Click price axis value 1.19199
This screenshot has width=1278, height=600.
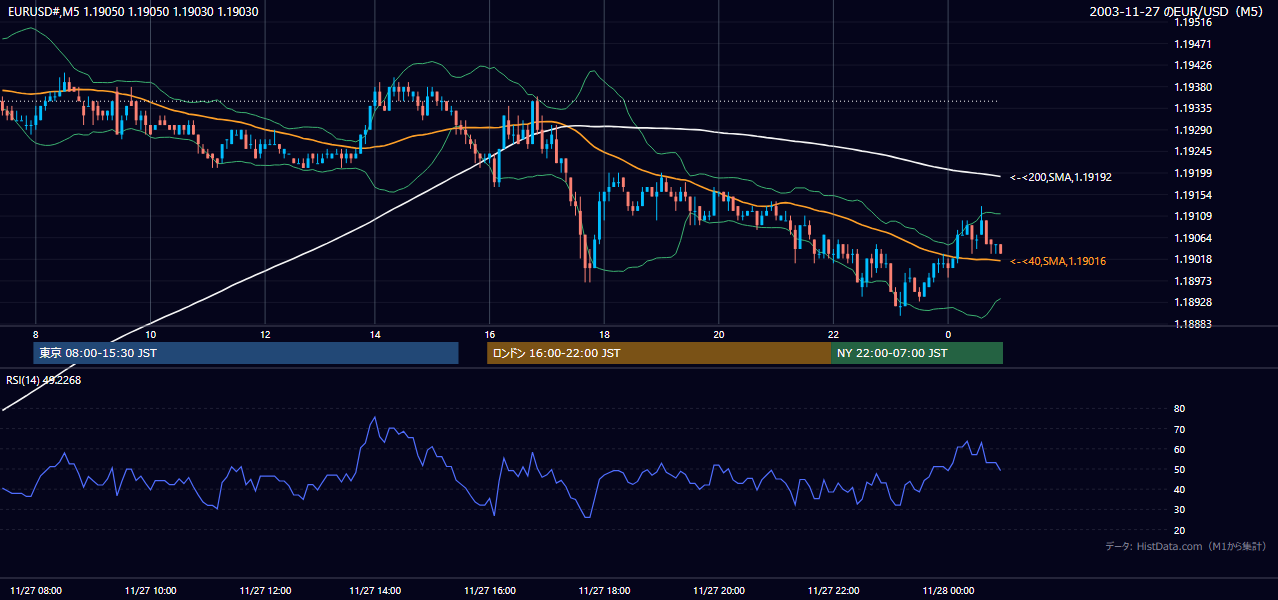(x=1193, y=174)
